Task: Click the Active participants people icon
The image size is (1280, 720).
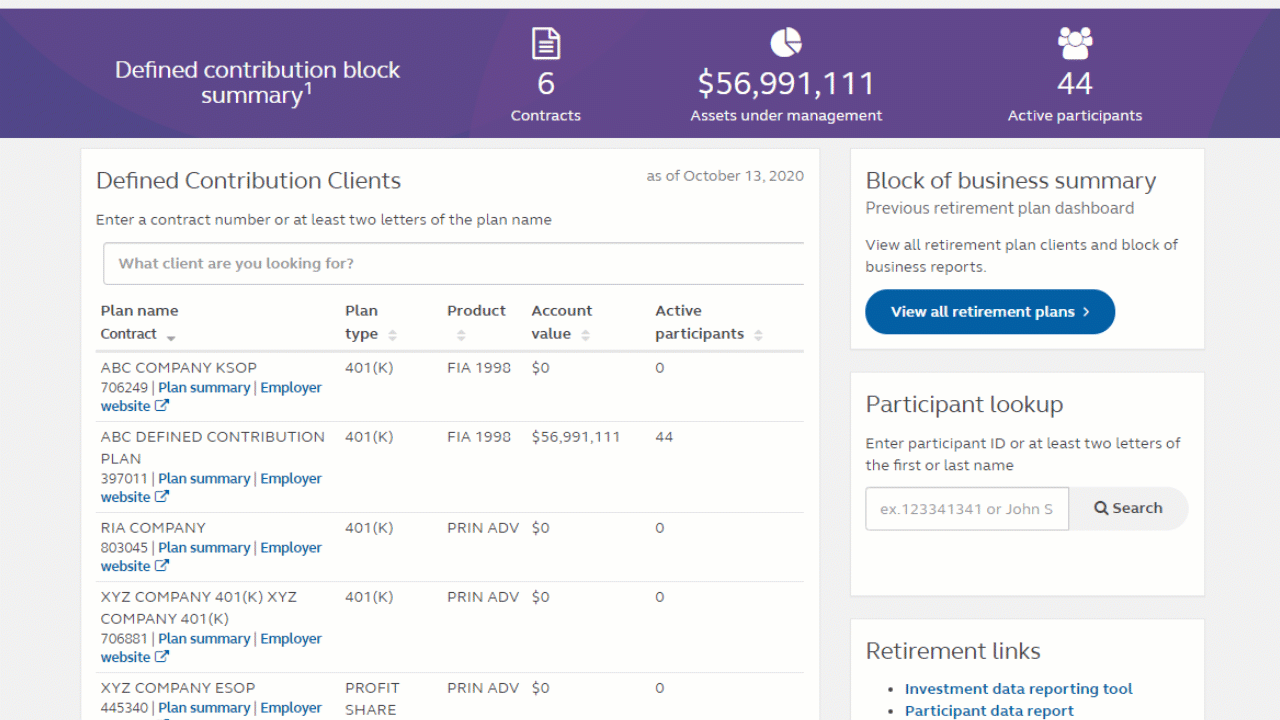Action: click(1075, 43)
